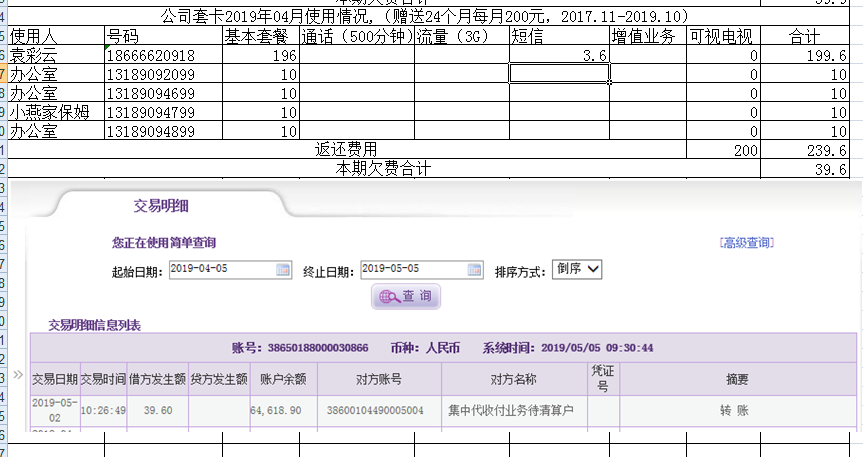Click the 终止日期 date input field

[414, 270]
